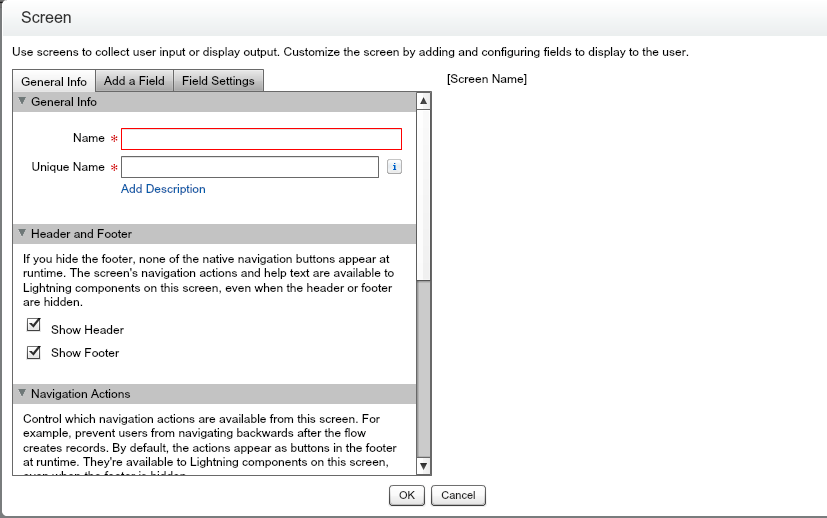Select the General Info tab
The width and height of the screenshot is (827, 518).
[54, 81]
